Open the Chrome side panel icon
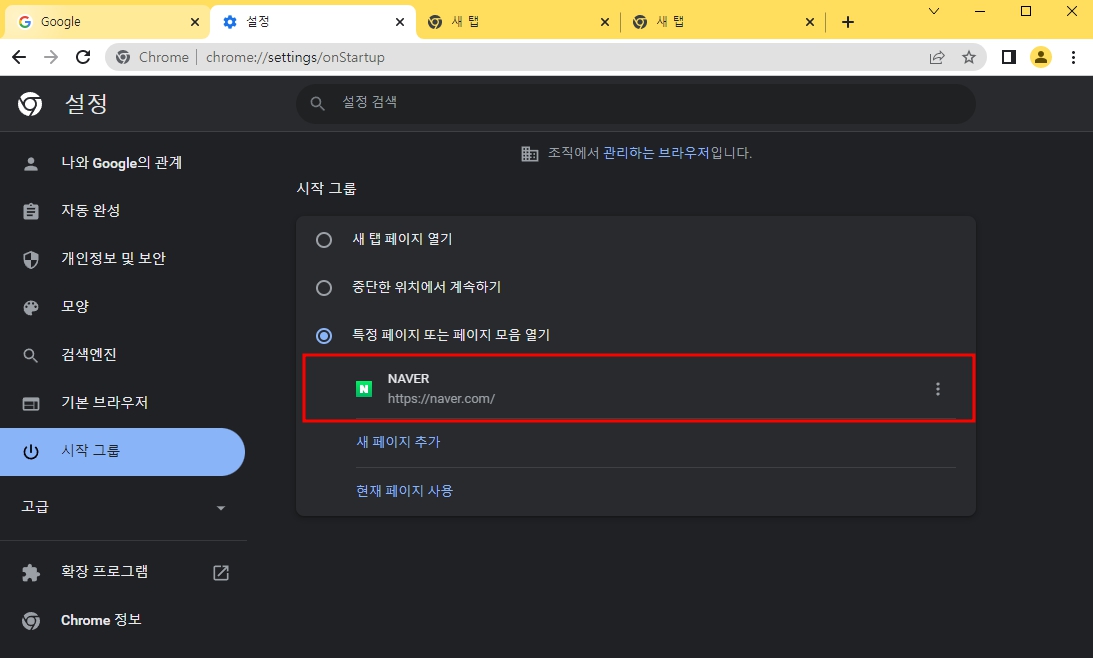Viewport: 1093px width, 658px height. tap(1009, 57)
